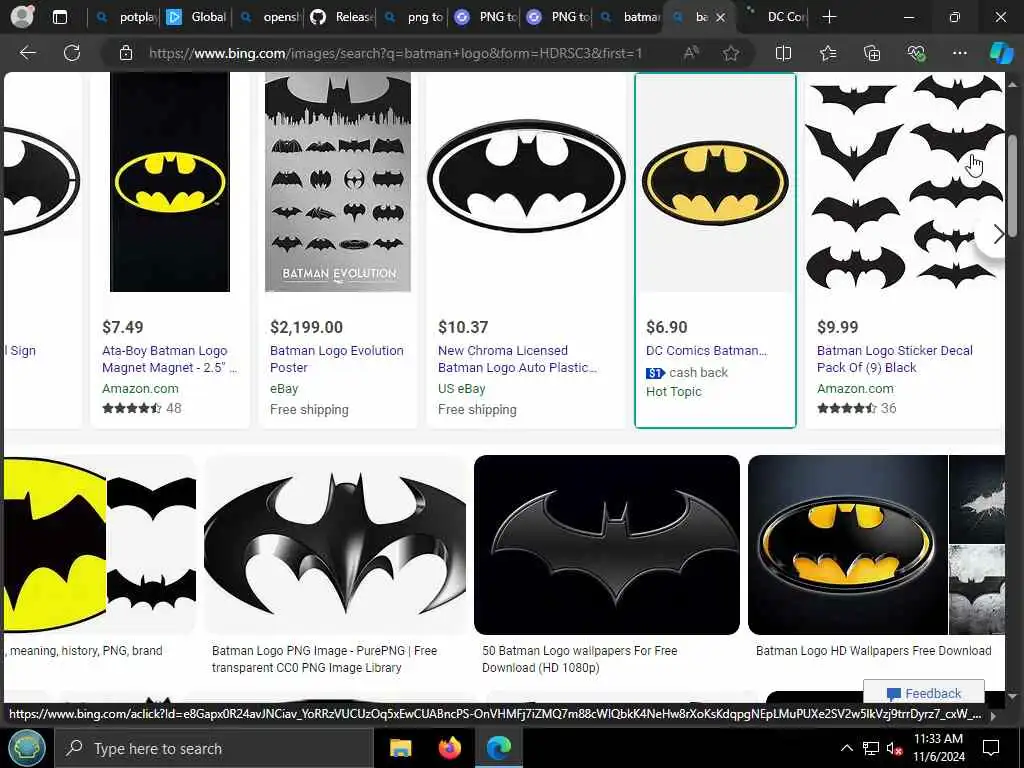
Task: Switch to the Global tab
Action: pyautogui.click(x=195, y=17)
